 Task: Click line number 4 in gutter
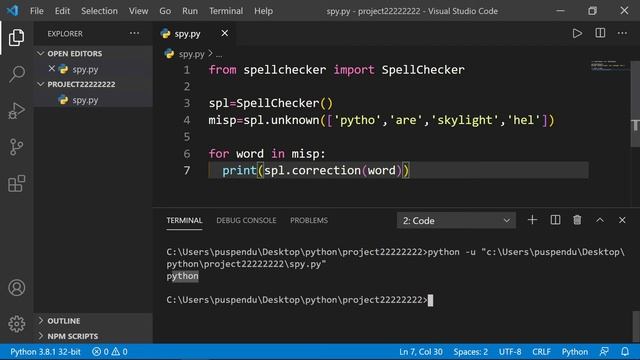[x=187, y=120]
